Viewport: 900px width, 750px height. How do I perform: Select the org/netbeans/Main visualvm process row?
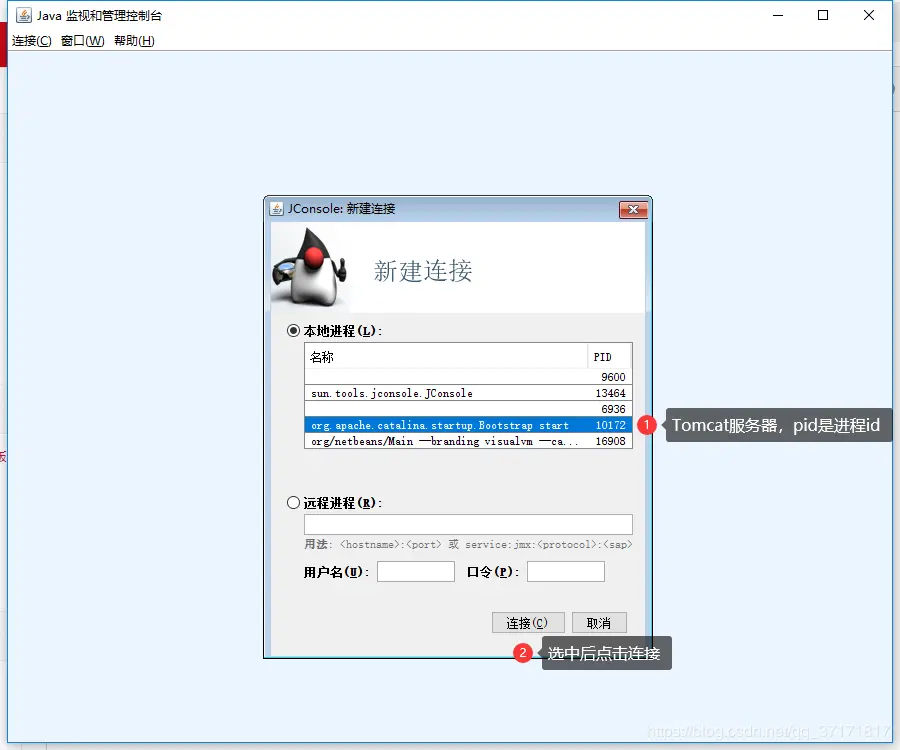click(468, 441)
